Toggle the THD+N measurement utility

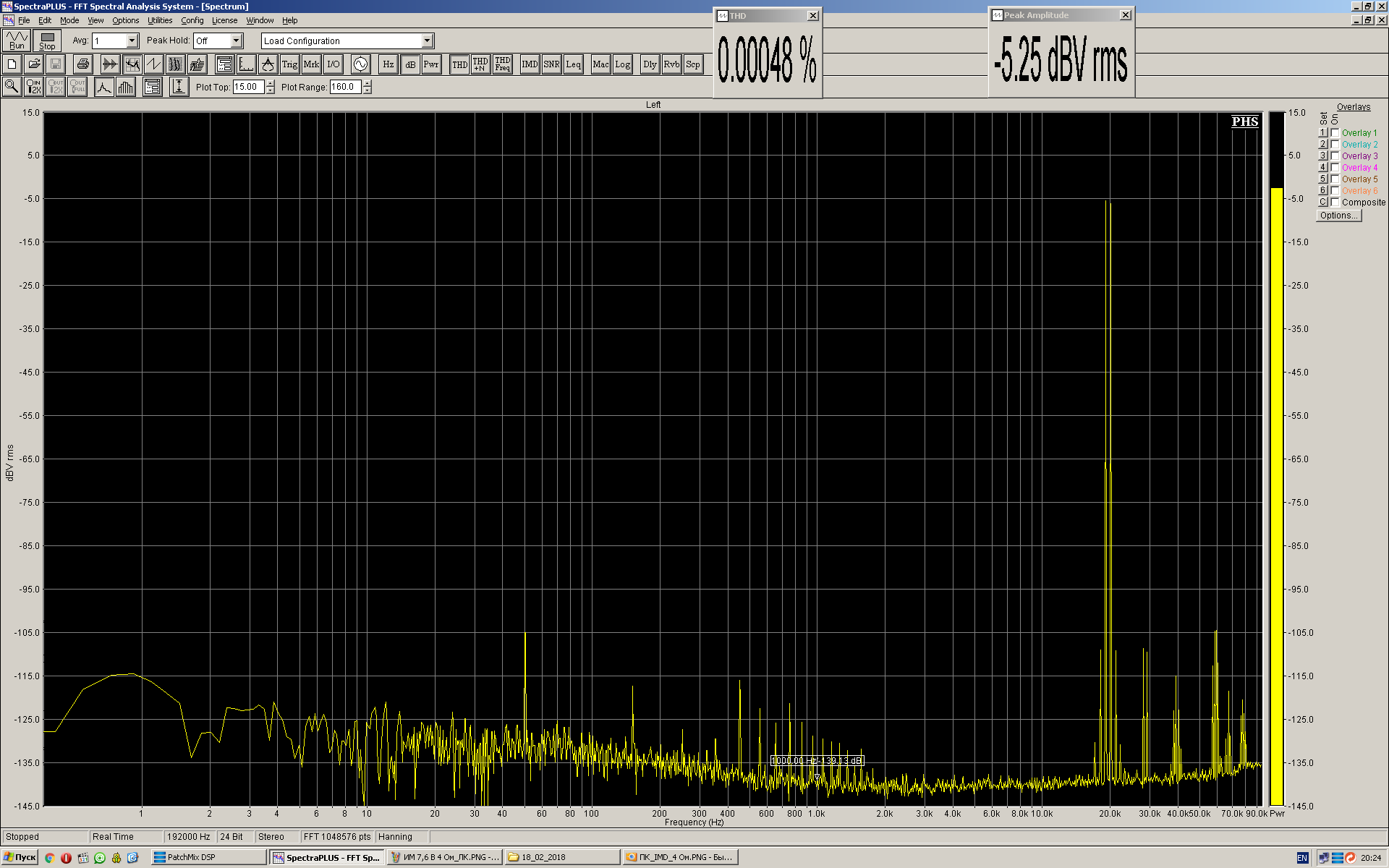tap(480, 64)
